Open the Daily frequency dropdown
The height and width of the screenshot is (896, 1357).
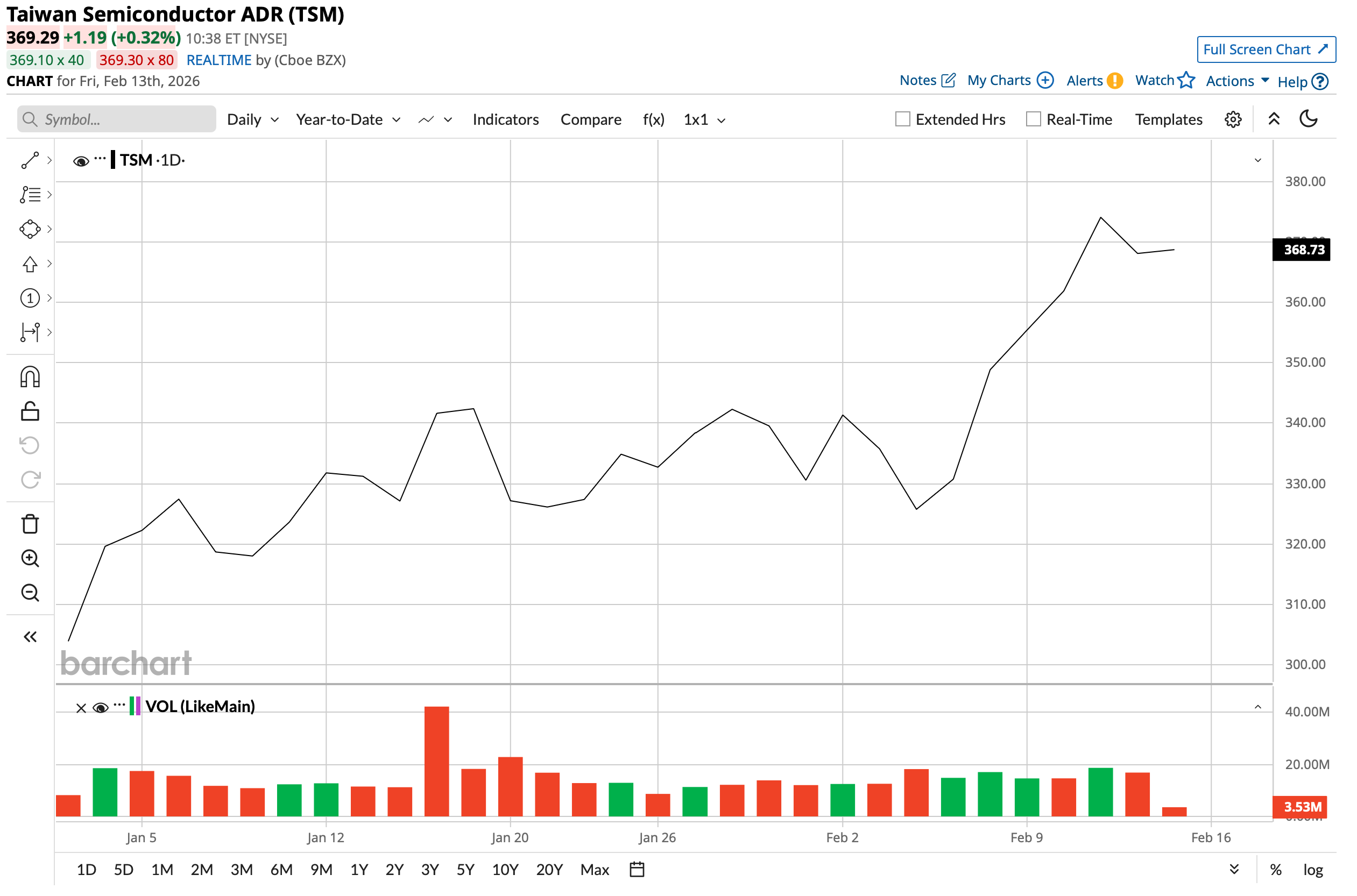tap(252, 119)
